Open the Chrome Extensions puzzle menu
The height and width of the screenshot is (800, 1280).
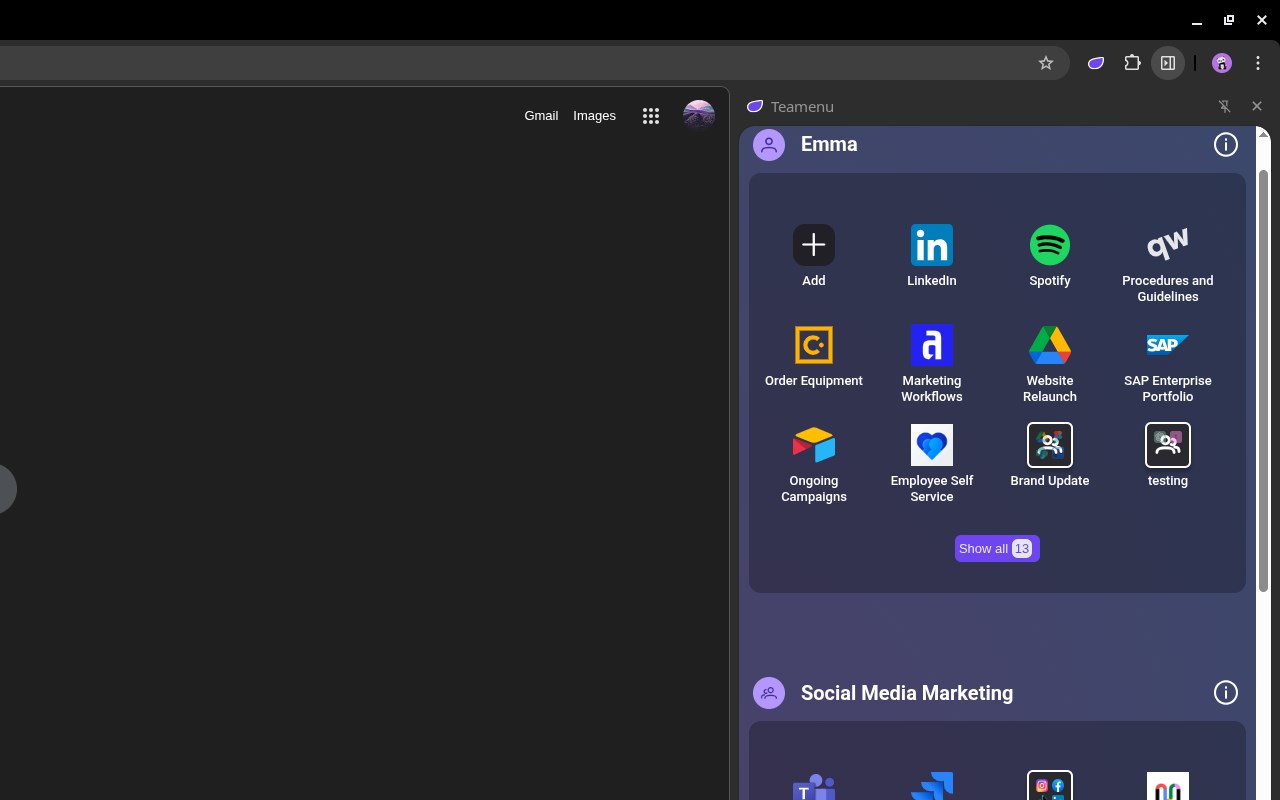point(1132,63)
